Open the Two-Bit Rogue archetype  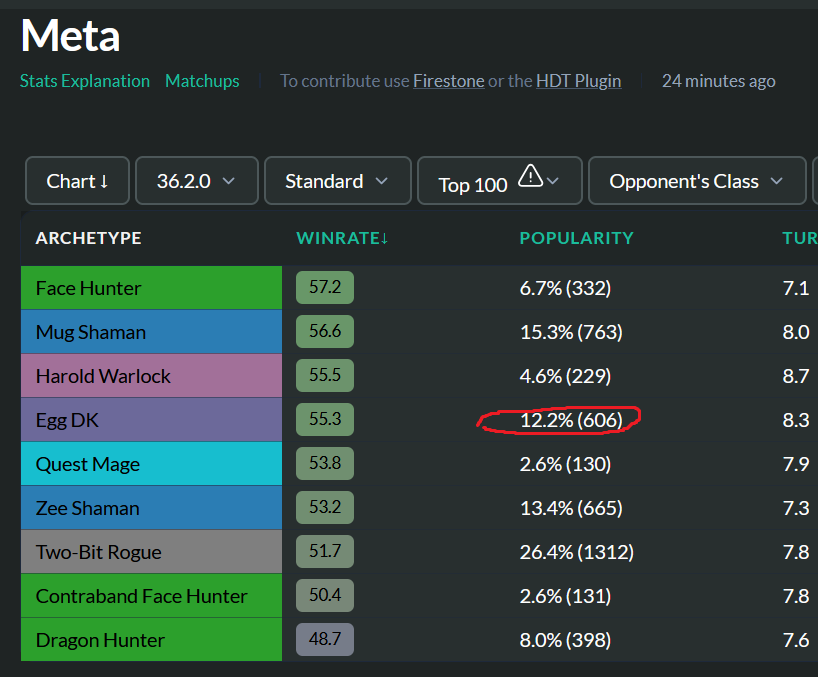(151, 552)
